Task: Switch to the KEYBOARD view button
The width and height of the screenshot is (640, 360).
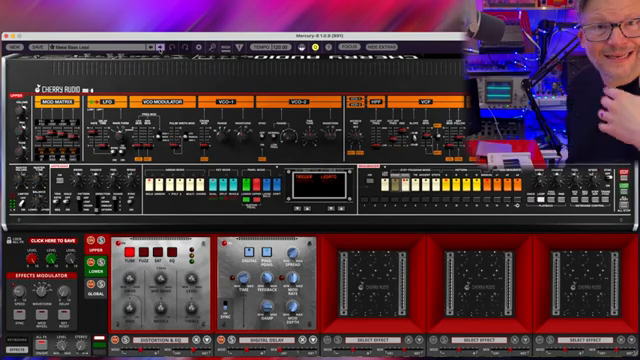Action: pos(17,340)
